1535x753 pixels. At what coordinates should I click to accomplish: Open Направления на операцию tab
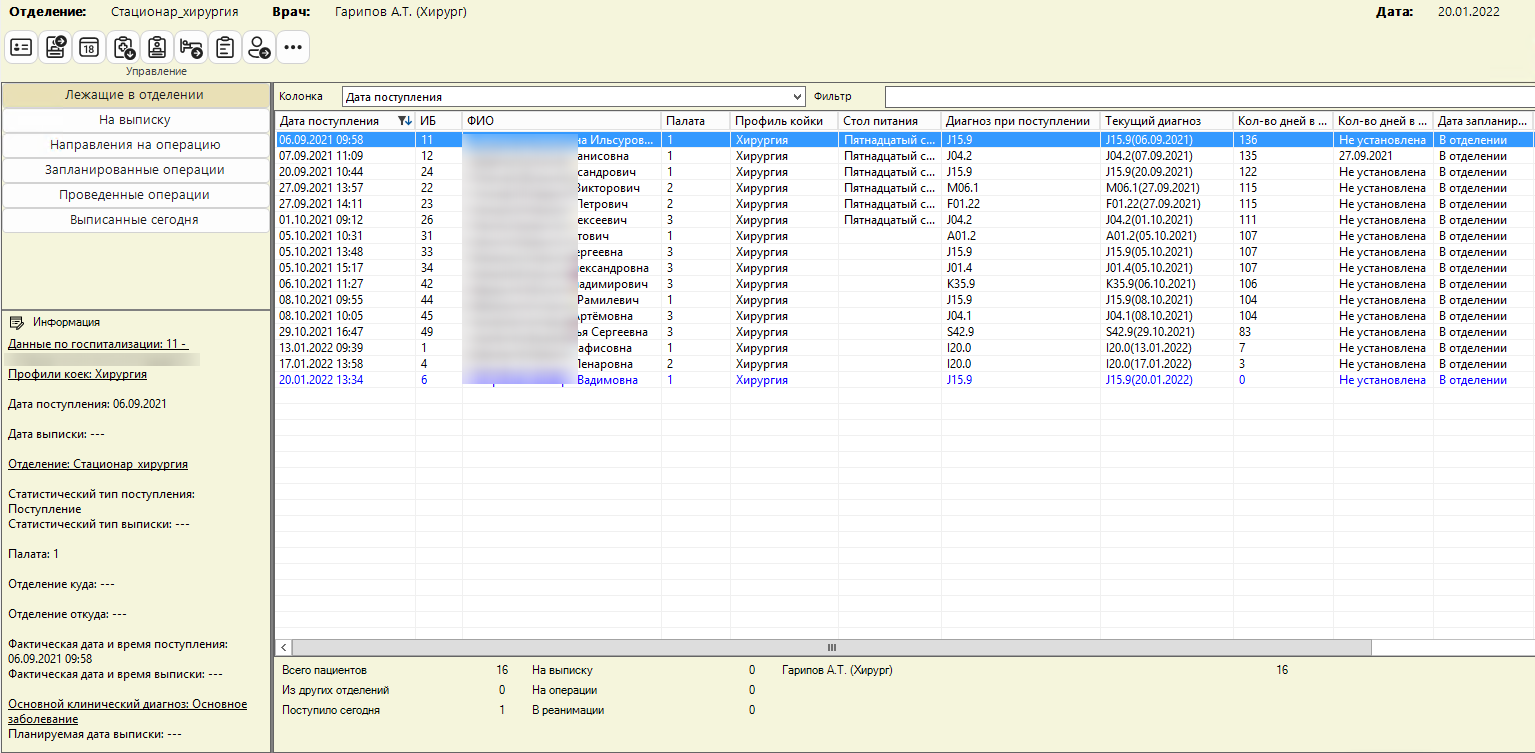(135, 145)
